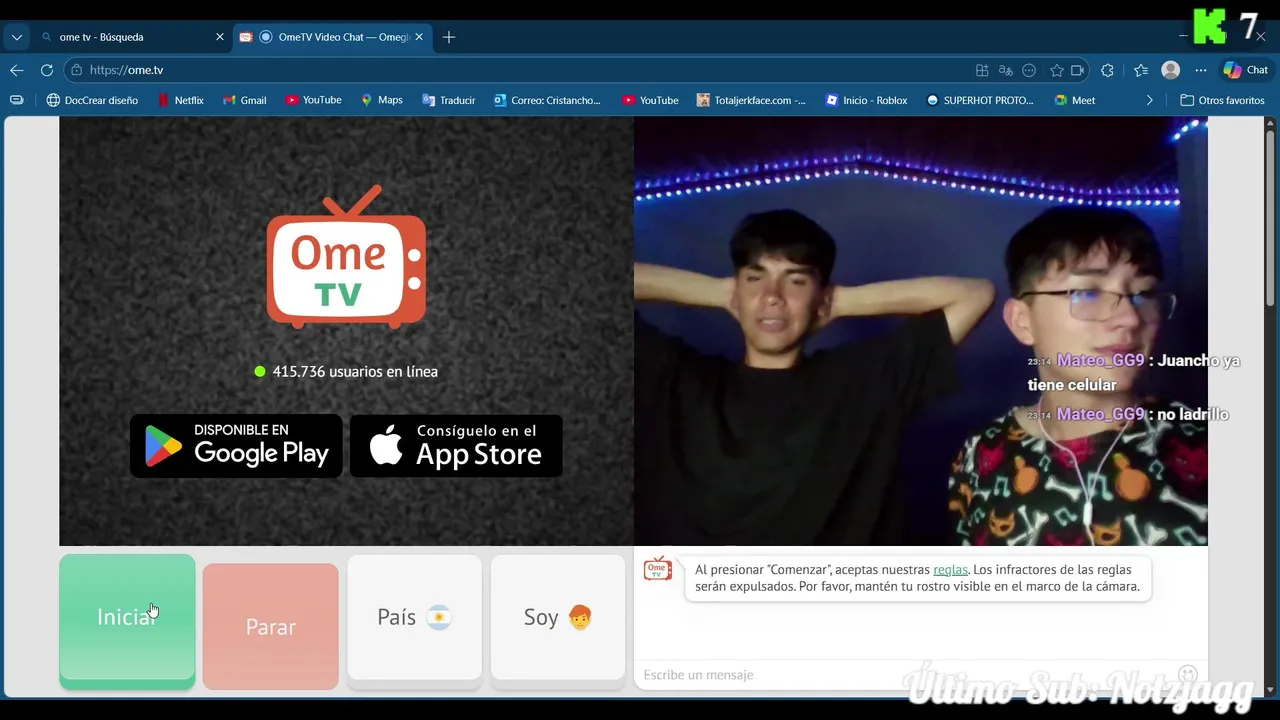Close the OmeTV Video Chat tab

[x=419, y=37]
